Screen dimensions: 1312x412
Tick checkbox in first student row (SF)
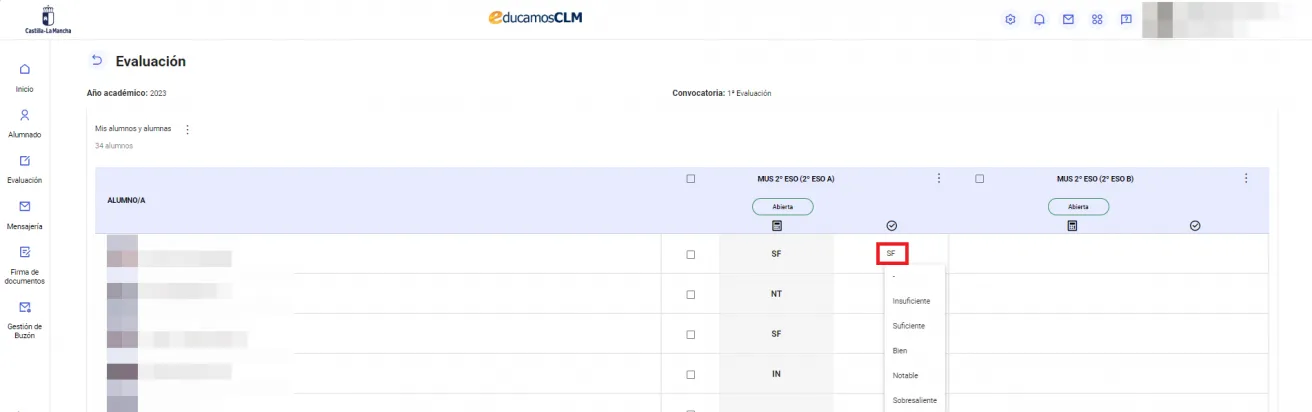click(690, 254)
